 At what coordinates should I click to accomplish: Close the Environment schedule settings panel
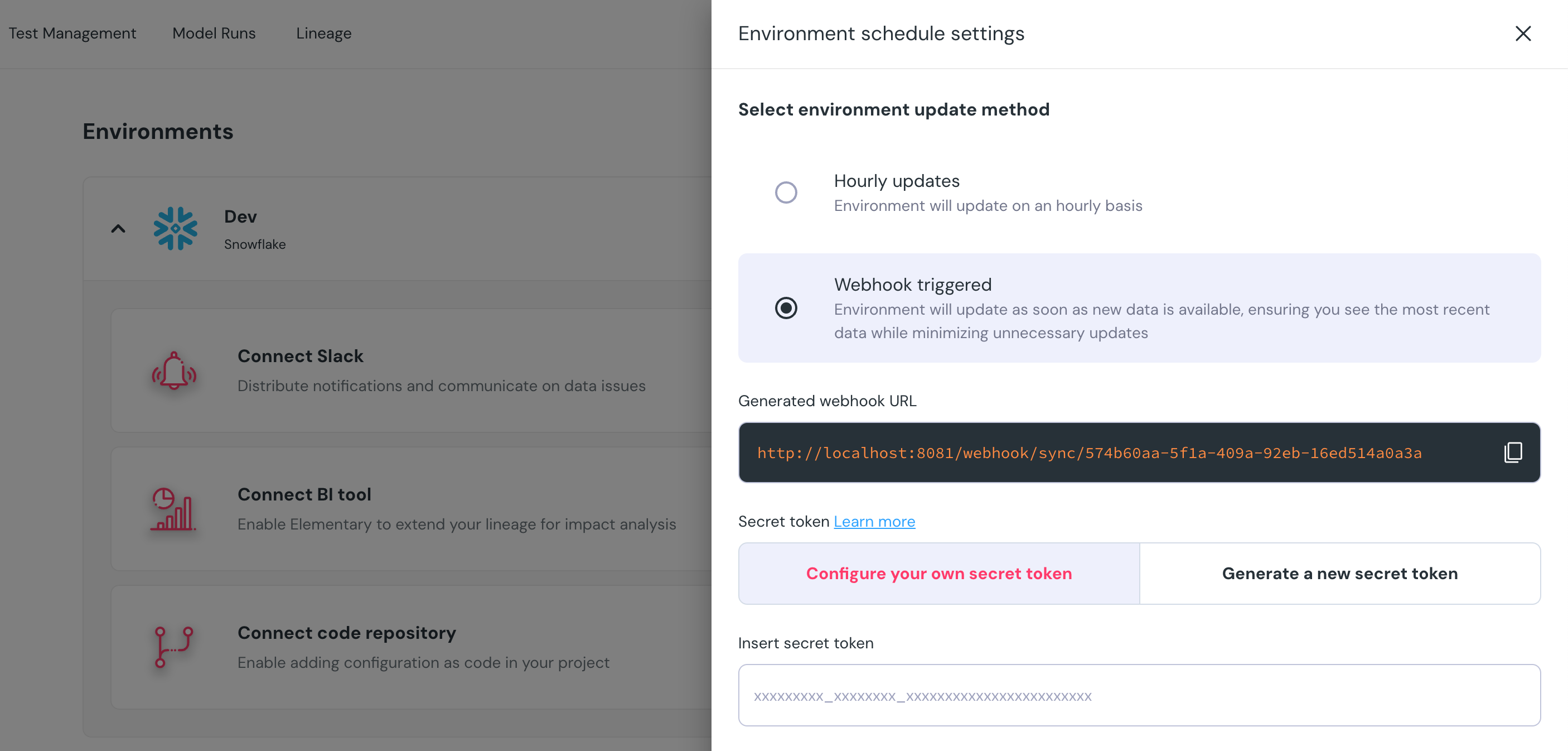click(x=1522, y=33)
